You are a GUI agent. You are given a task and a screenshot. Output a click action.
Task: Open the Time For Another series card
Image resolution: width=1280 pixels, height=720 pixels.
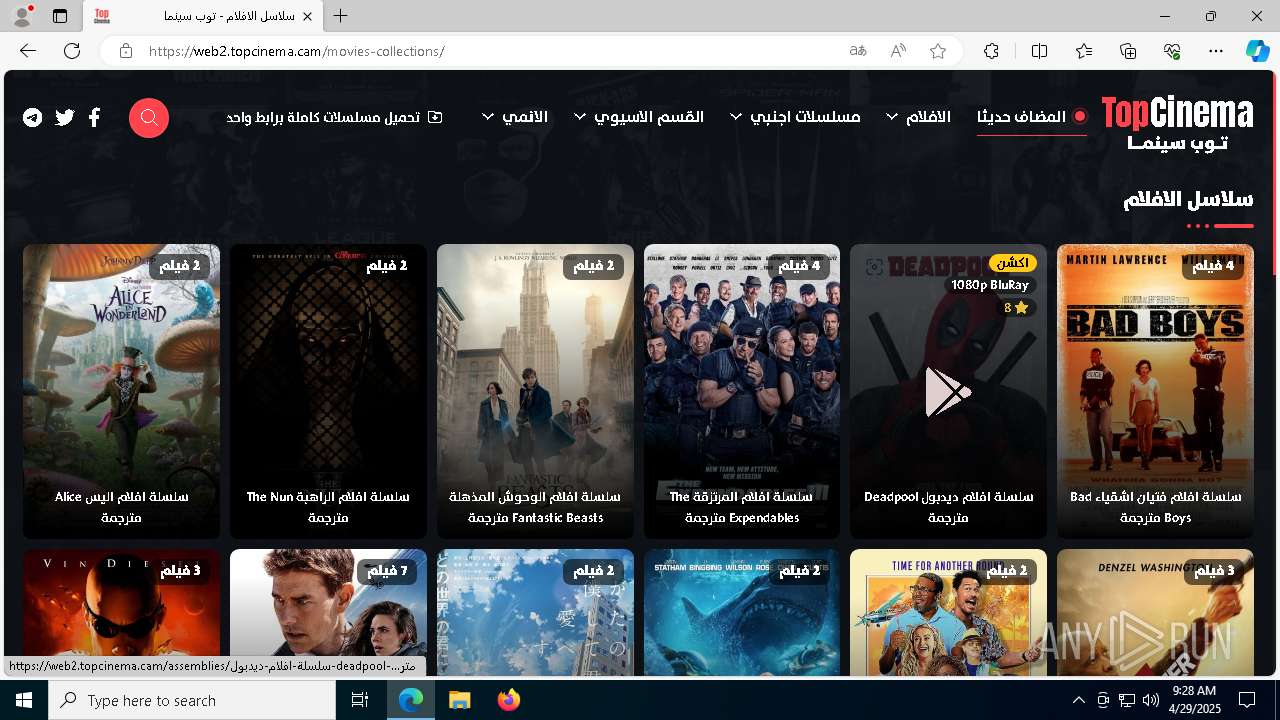pos(948,612)
